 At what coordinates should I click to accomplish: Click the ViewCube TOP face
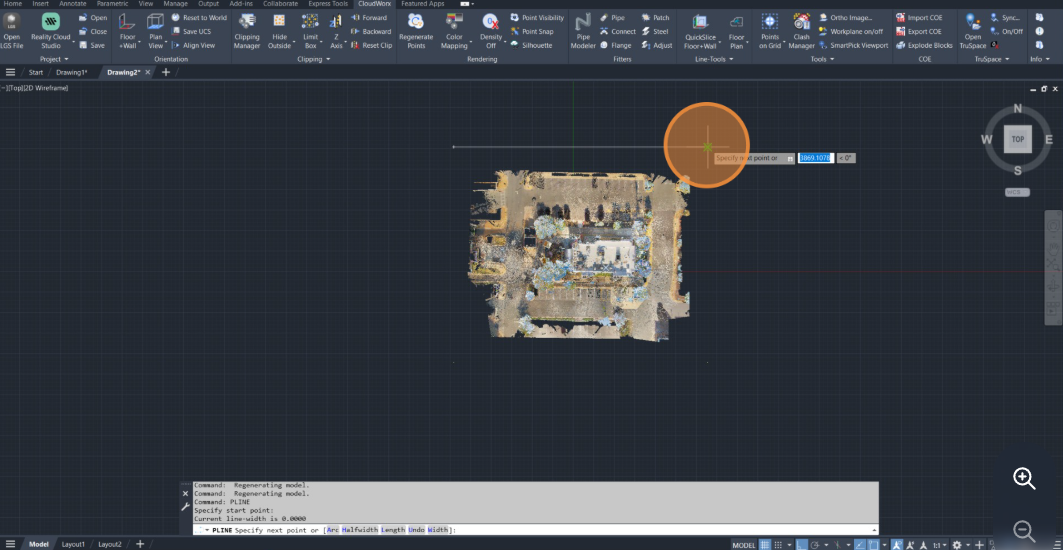(x=1017, y=139)
